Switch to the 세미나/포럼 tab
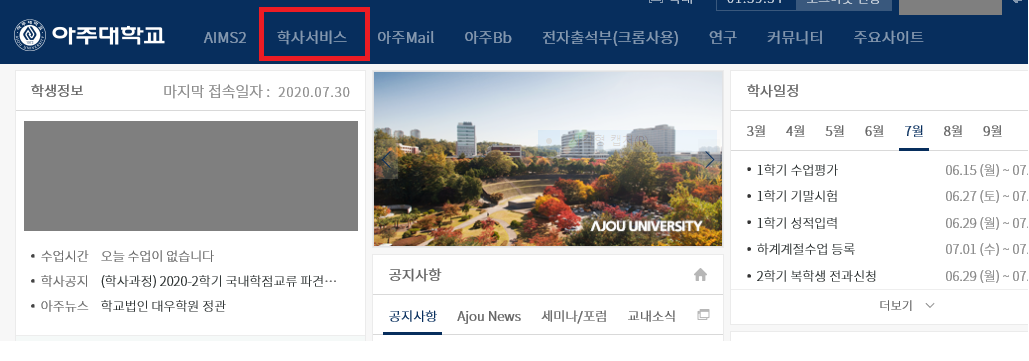The height and width of the screenshot is (361, 1029). 574,316
